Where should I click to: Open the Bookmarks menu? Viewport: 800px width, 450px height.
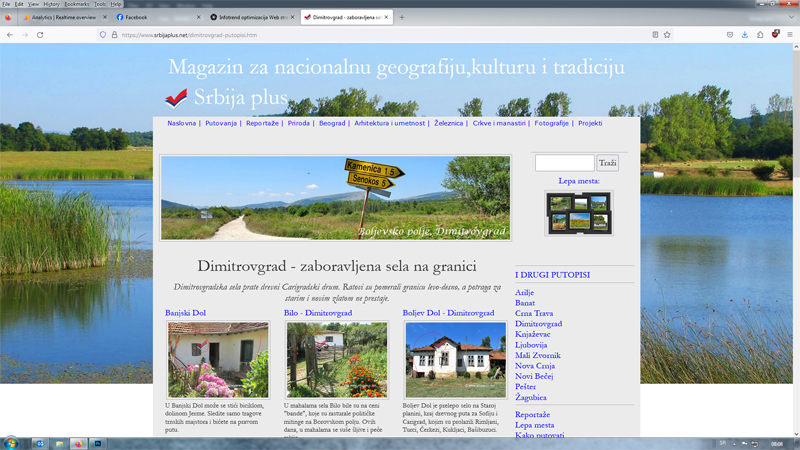tap(77, 4)
